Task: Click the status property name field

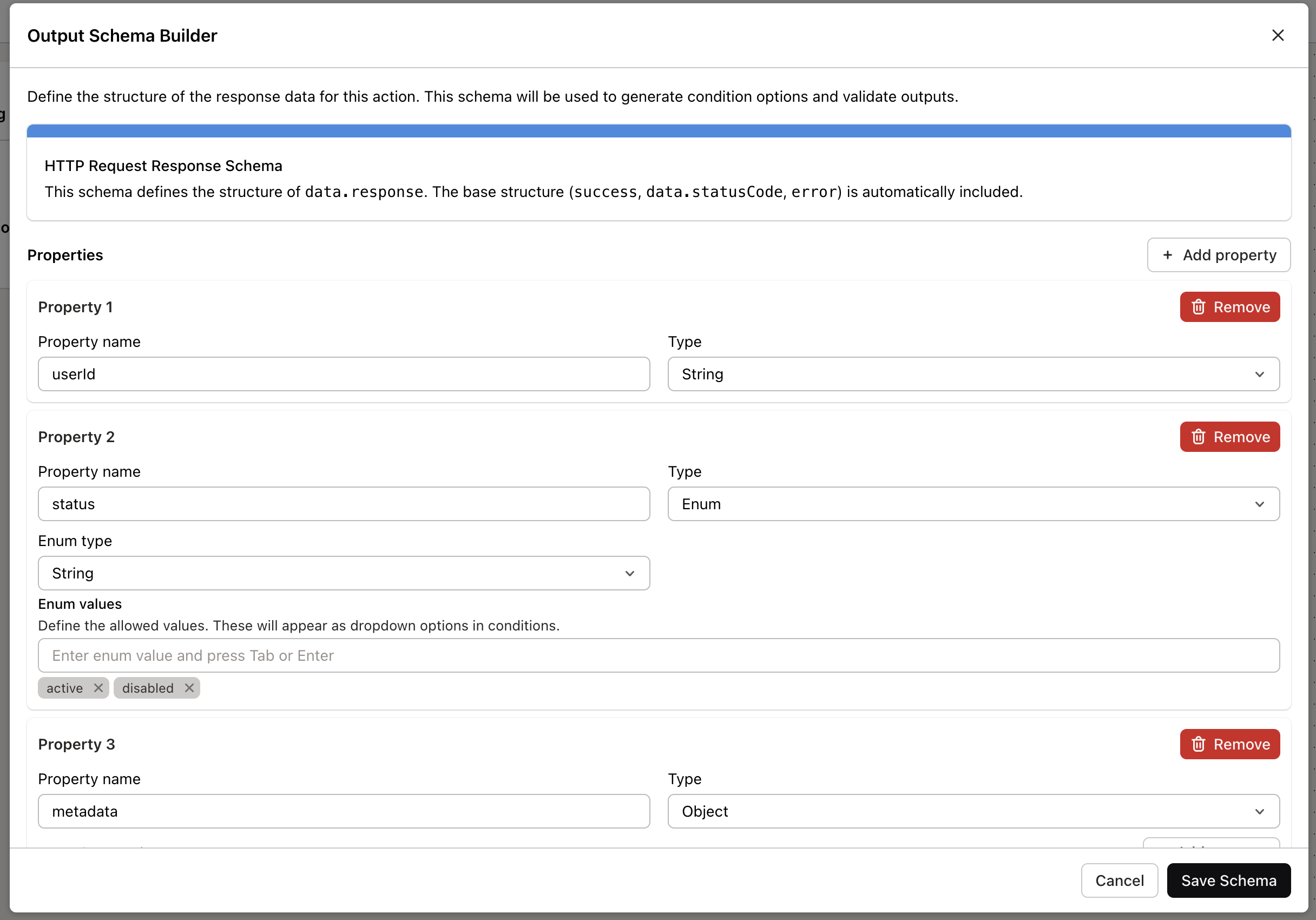Action: point(343,504)
